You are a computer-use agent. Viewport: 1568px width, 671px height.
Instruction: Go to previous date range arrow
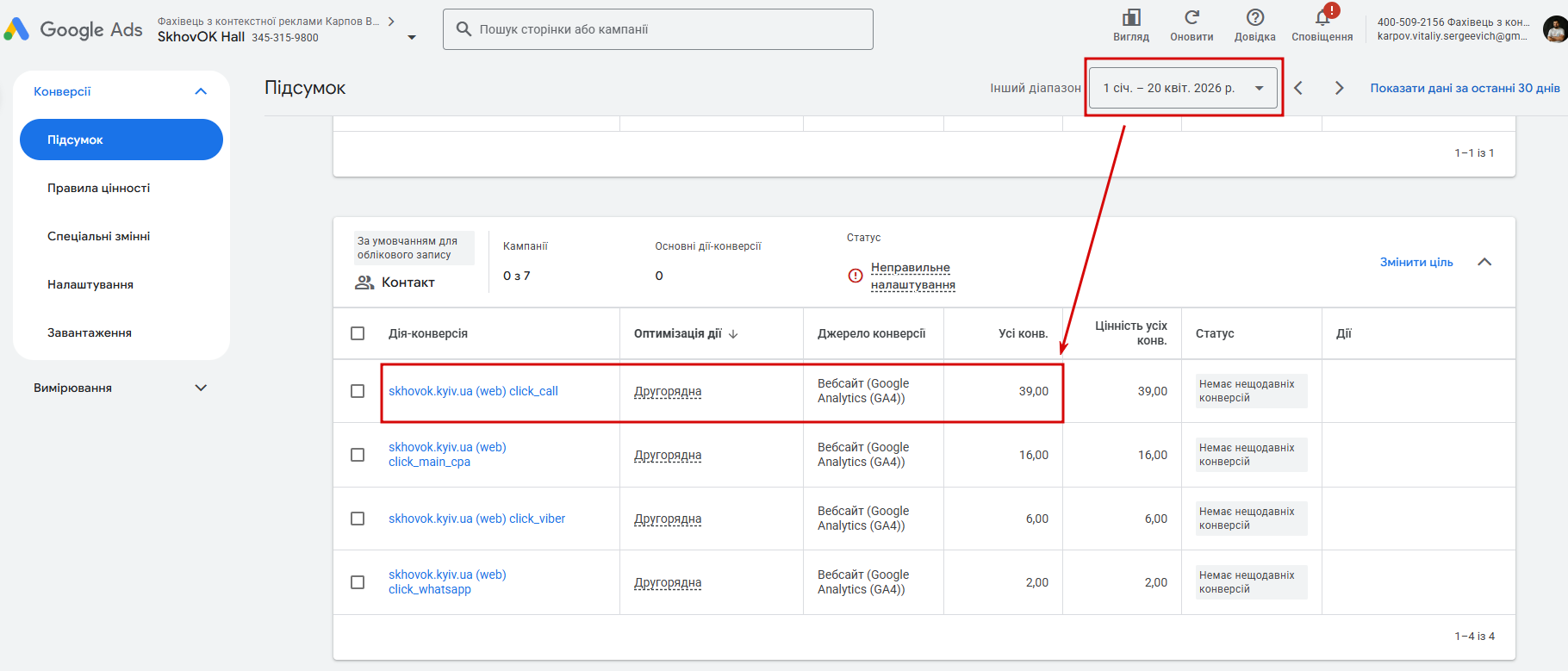(x=1298, y=88)
